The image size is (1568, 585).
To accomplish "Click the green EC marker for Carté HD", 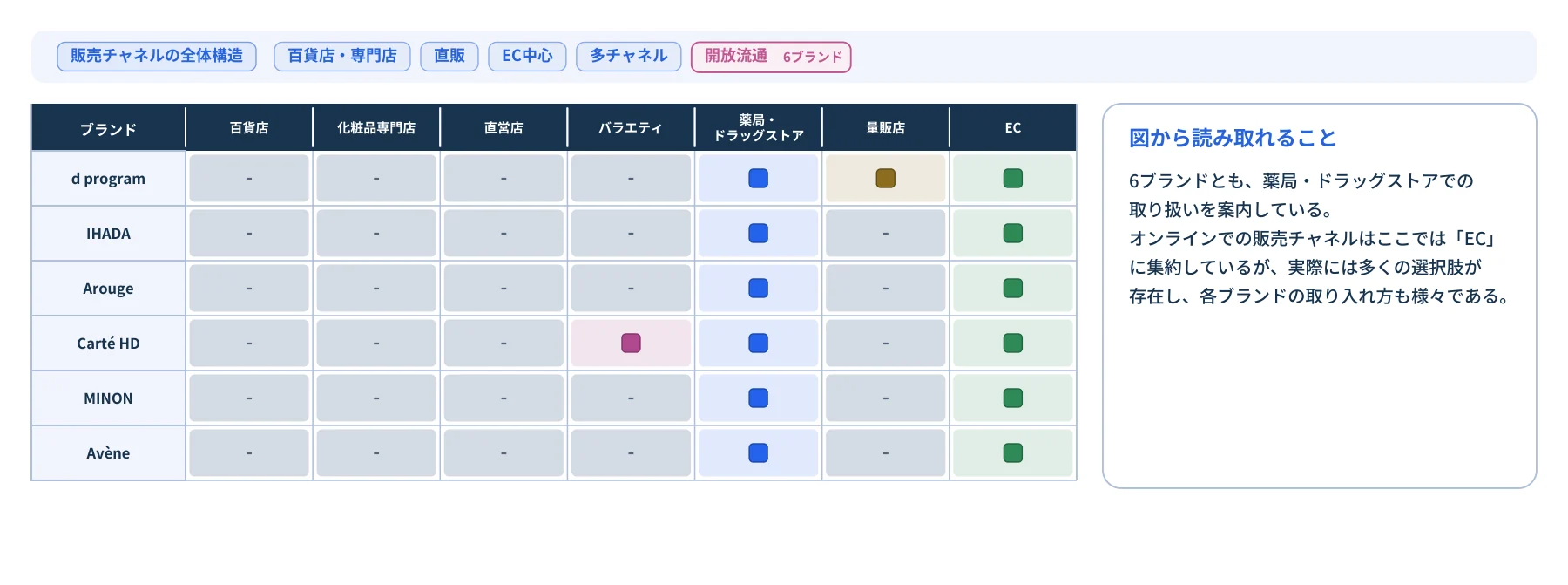I will click(x=1013, y=344).
